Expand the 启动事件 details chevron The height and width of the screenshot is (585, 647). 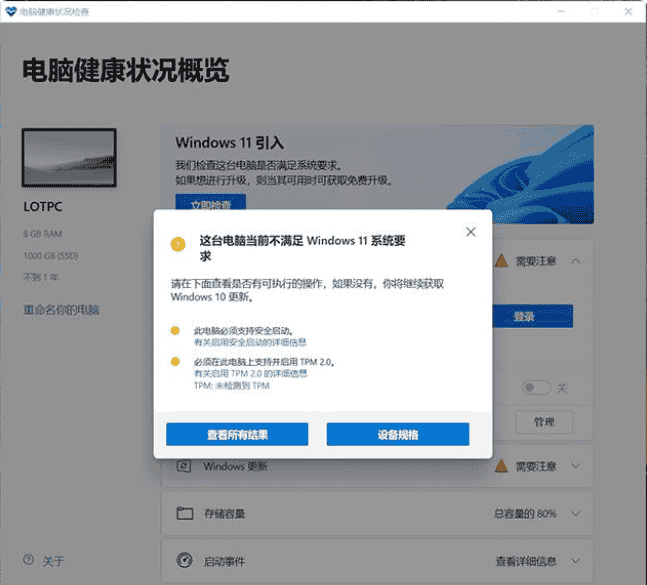(576, 560)
